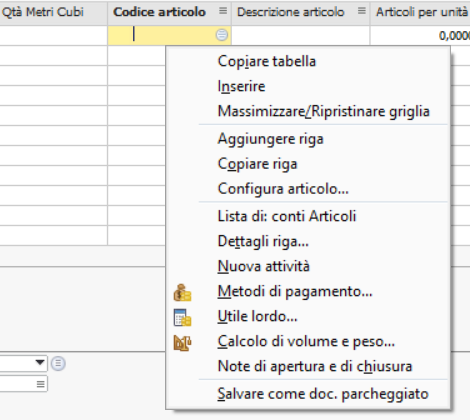This screenshot has width=470, height=420.
Task: Click the first-row Qtà Metri Cubi cell
Action: tap(53, 35)
